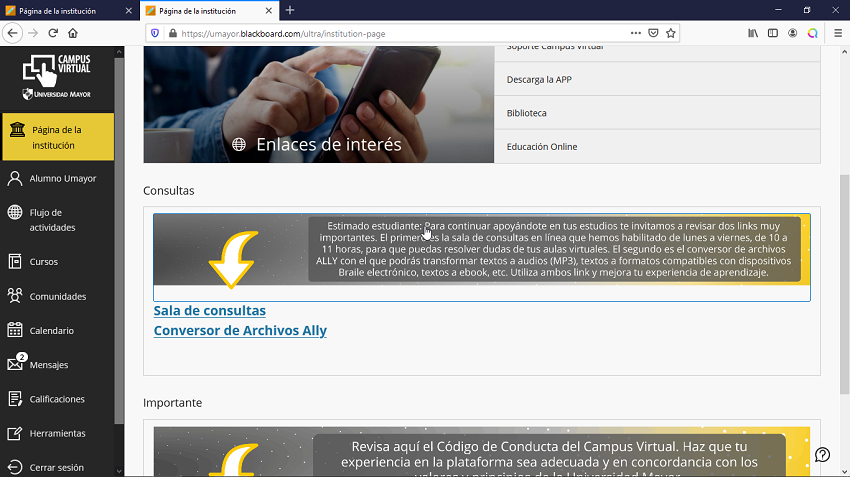
Task: Reload the page with refresh icon
Action: coord(53,33)
